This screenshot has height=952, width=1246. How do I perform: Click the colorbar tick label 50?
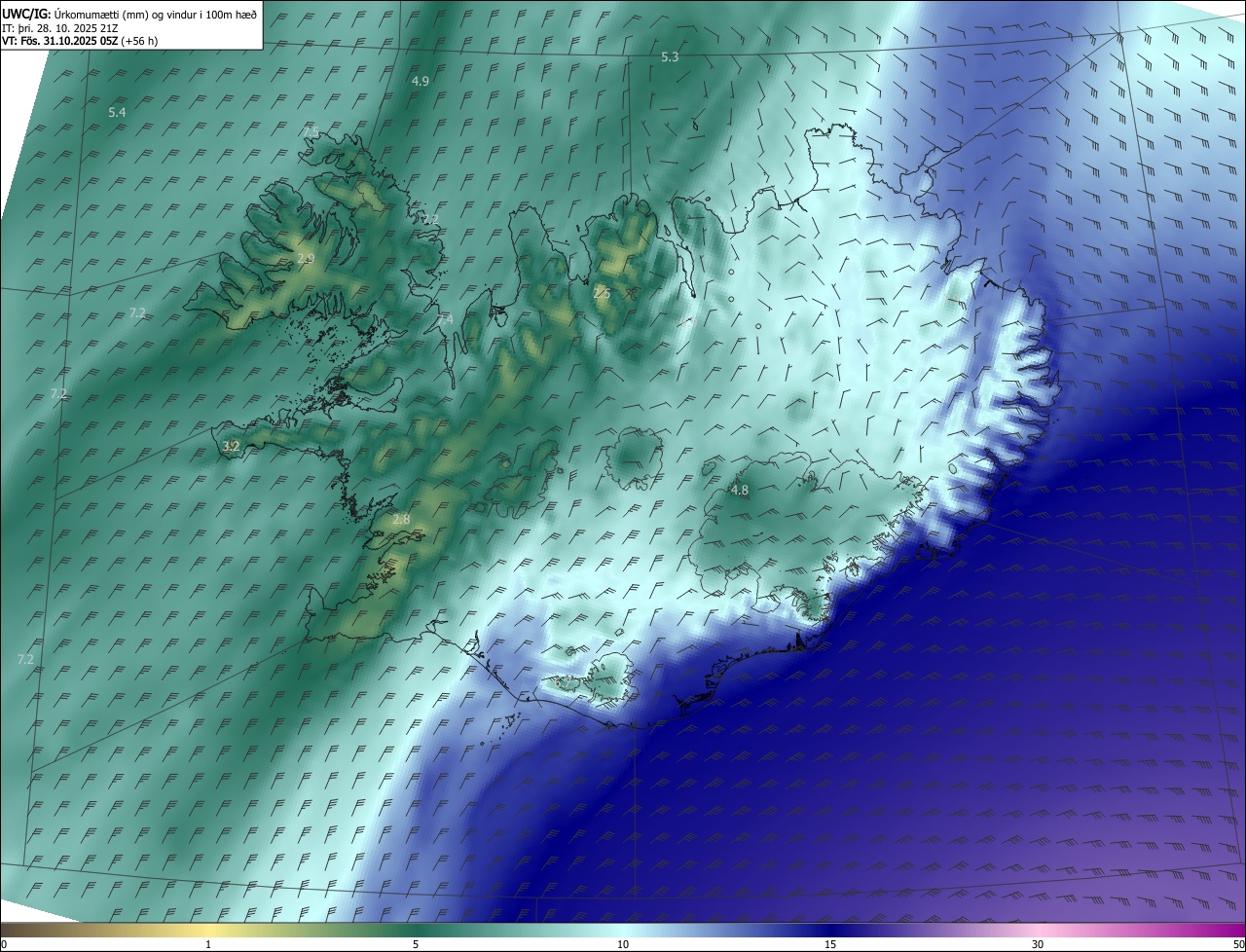click(x=1238, y=945)
